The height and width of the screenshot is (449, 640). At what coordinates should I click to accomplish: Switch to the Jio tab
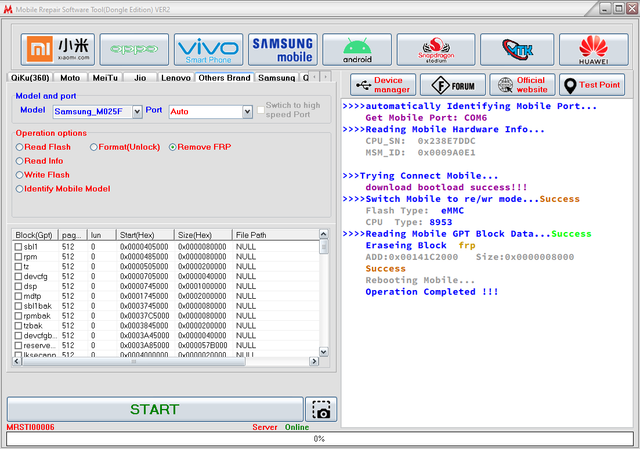pos(140,78)
